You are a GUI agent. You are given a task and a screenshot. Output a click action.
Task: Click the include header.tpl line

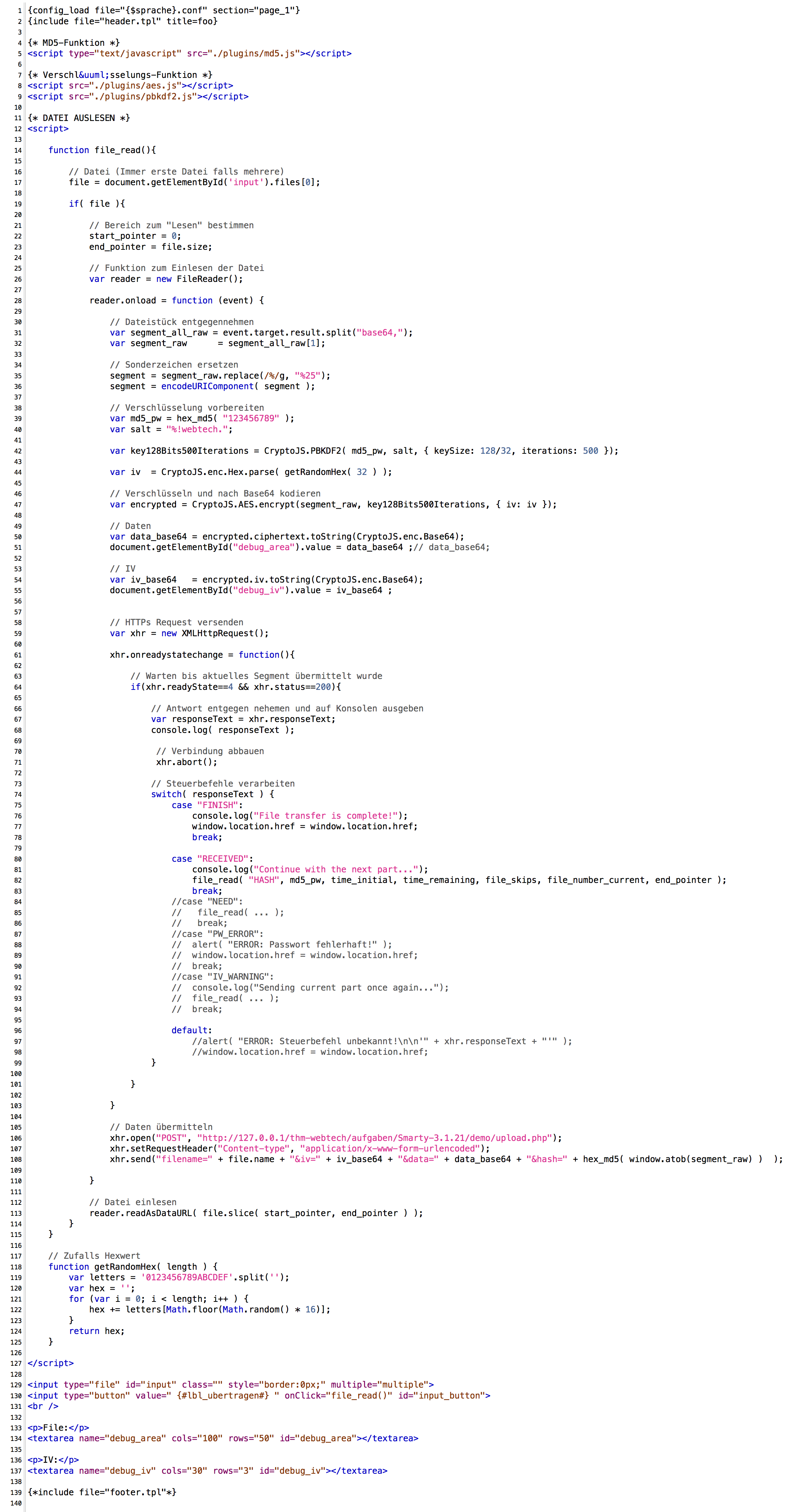click(x=123, y=21)
